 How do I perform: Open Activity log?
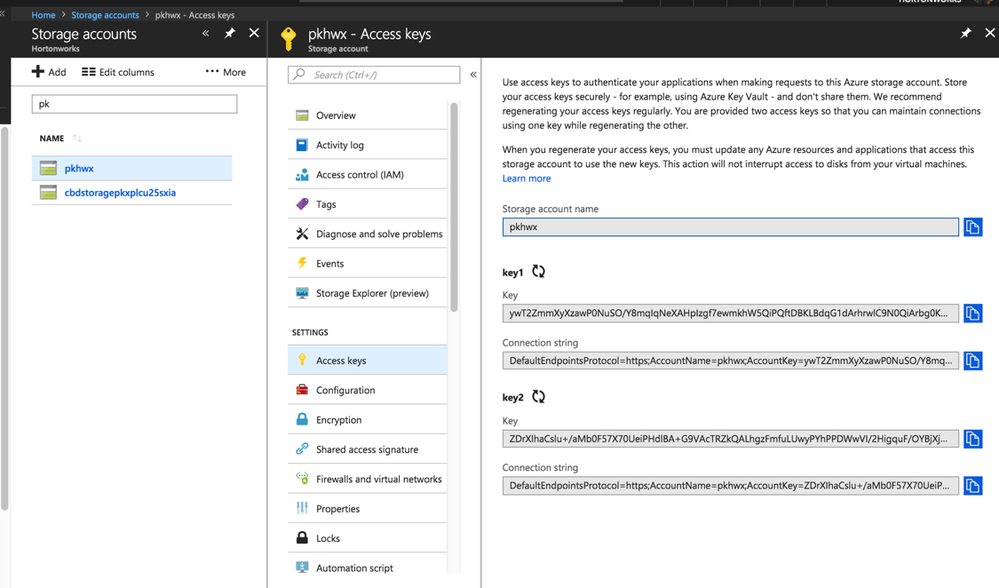pyautogui.click(x=368, y=145)
